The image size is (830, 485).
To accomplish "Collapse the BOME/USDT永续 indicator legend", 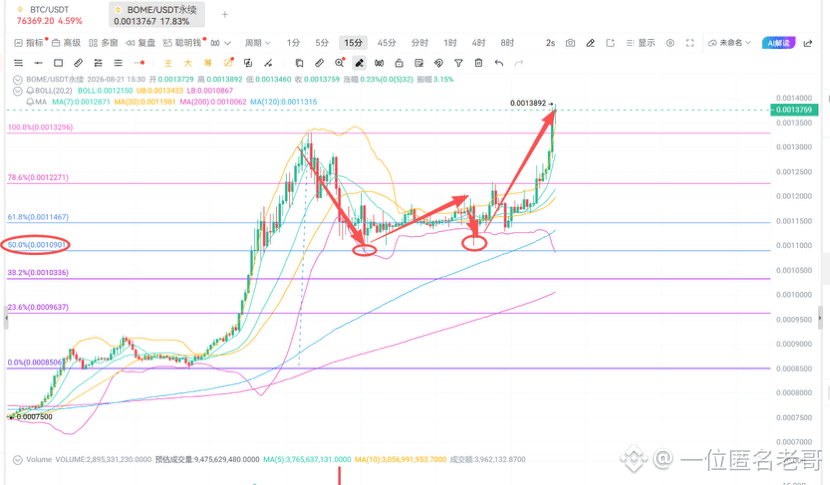I will coord(17,79).
